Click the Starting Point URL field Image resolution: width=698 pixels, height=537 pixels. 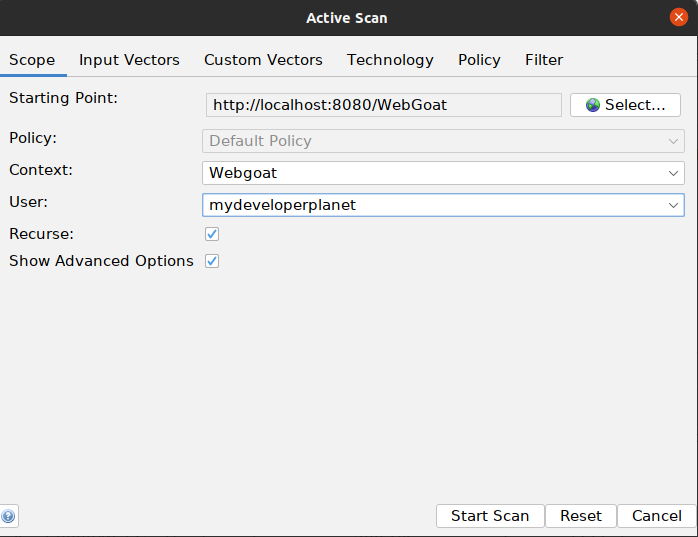(x=384, y=105)
